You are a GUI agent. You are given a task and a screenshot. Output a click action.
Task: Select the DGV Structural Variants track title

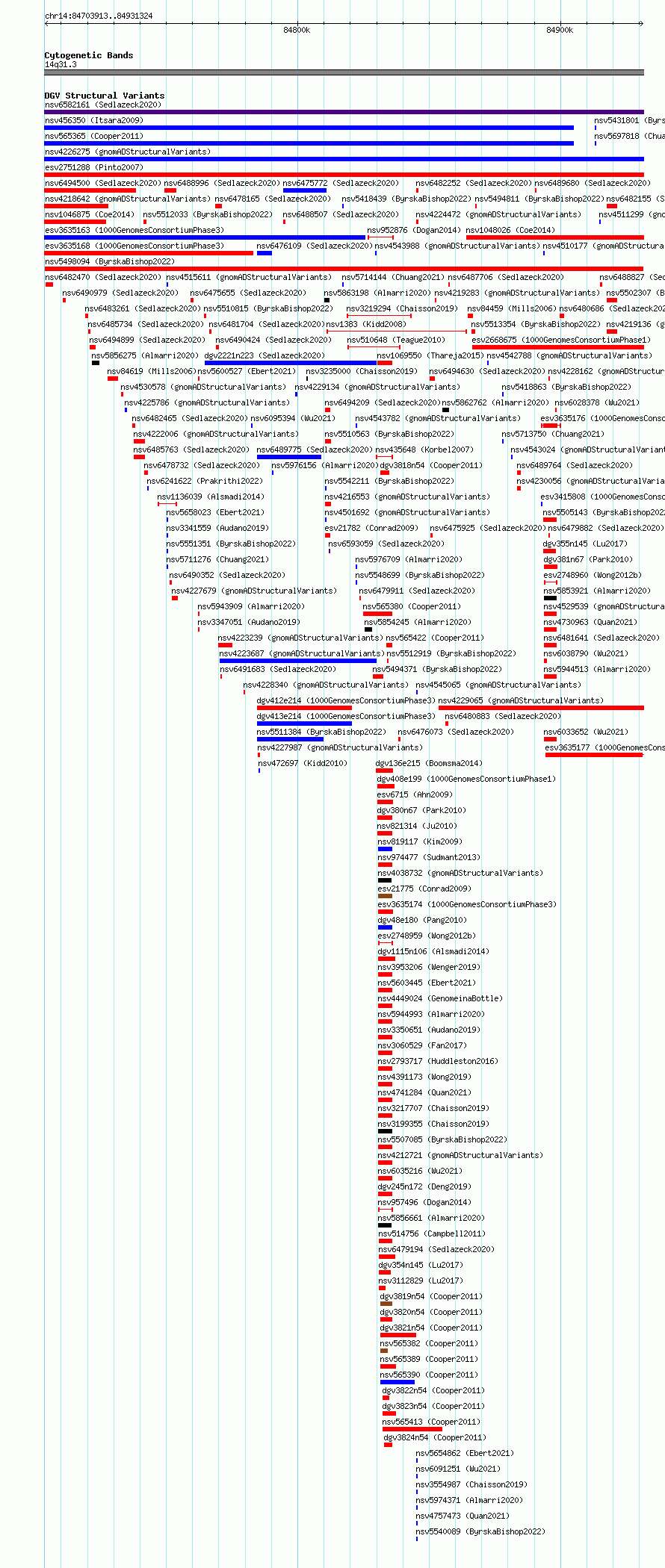105,96
